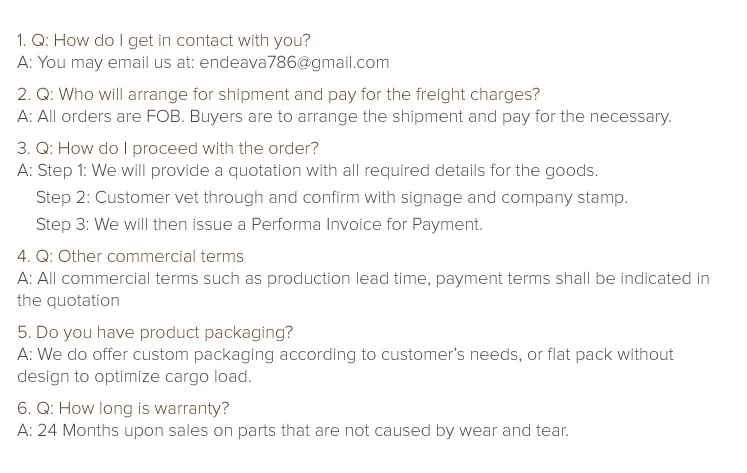This screenshot has height=473, width=747.
Task: Click the question on proceeding with the order
Action: 168,148
